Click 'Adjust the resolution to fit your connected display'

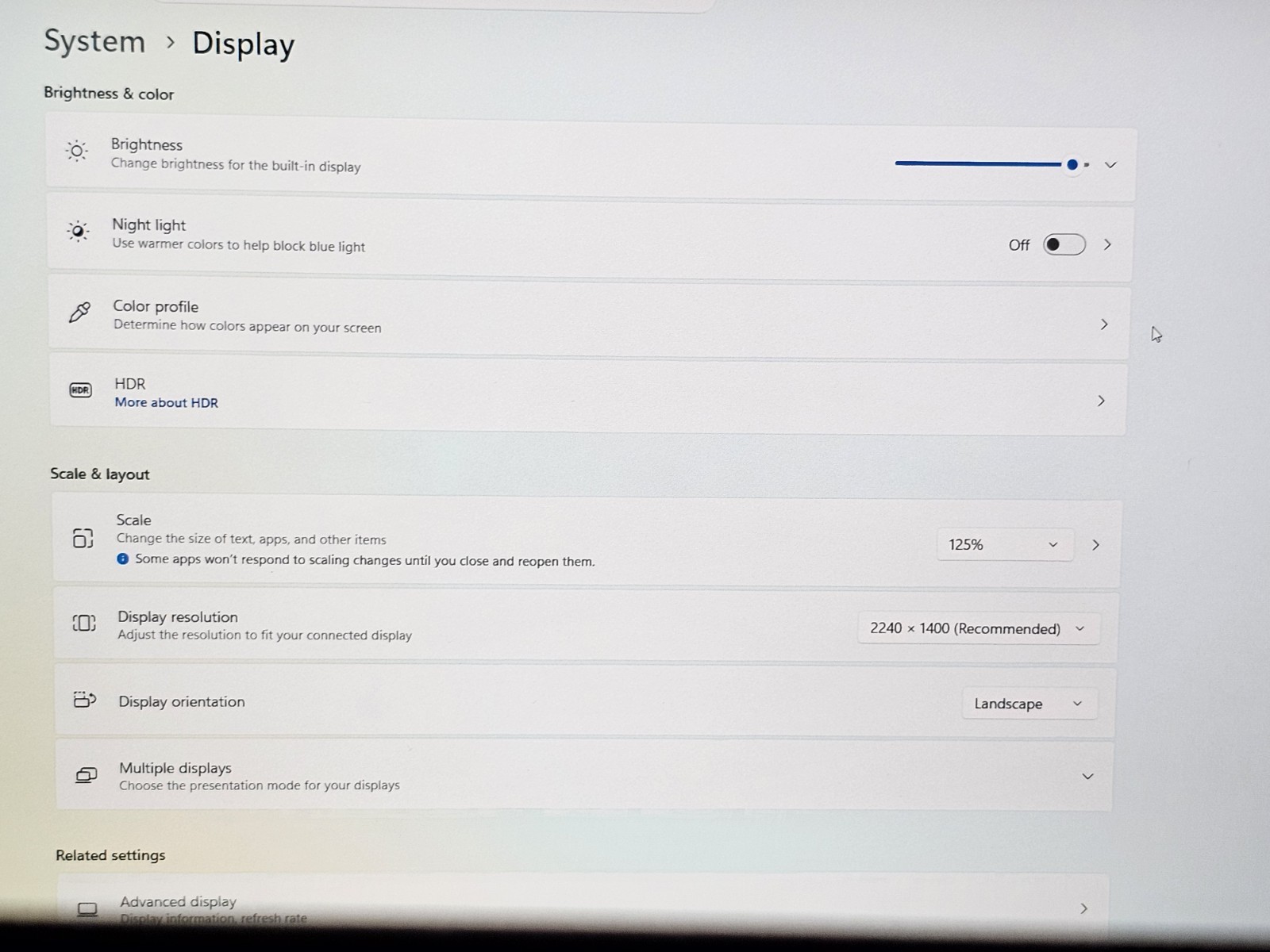pos(265,635)
